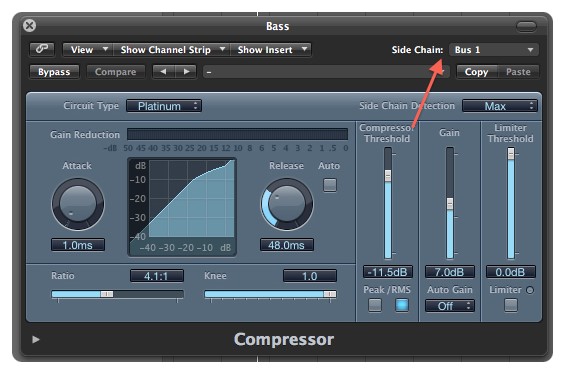Click the compression curve graph

click(182, 207)
